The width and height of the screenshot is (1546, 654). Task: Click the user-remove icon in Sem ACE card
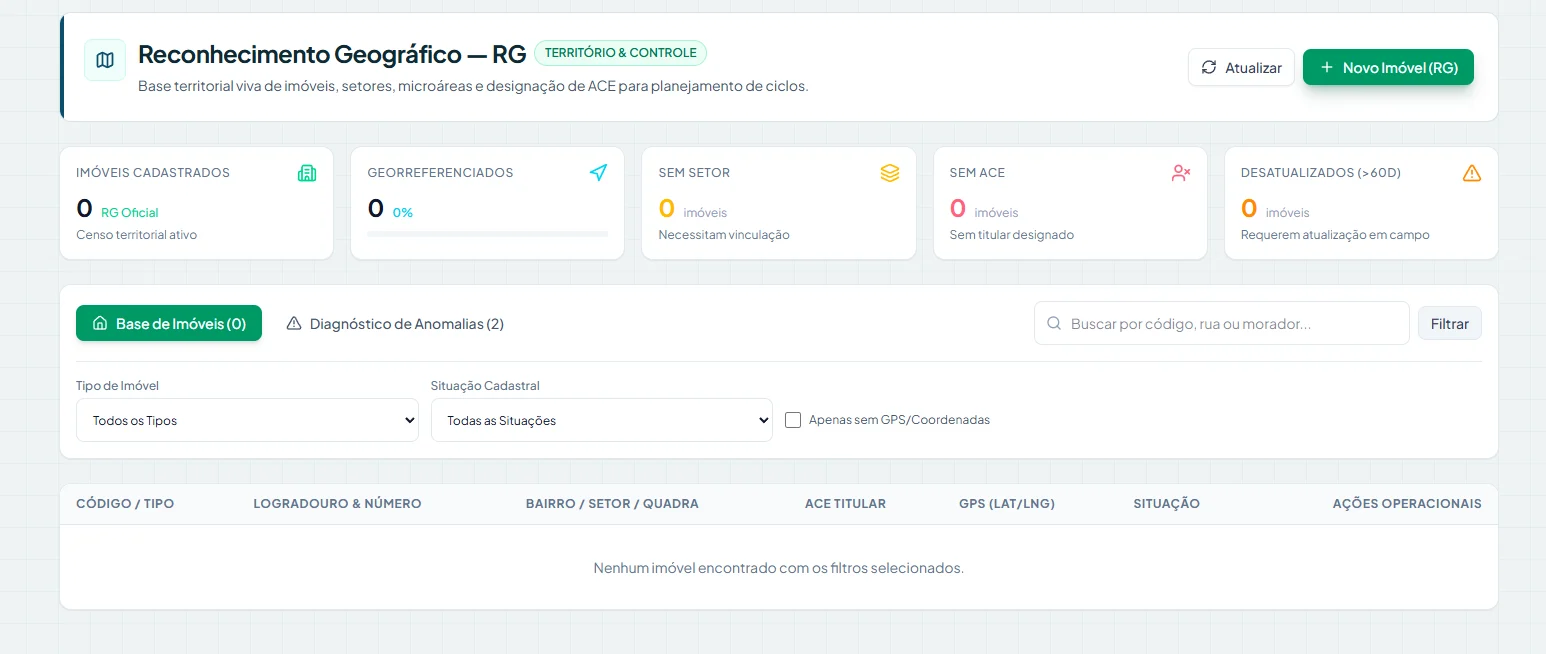click(1181, 173)
